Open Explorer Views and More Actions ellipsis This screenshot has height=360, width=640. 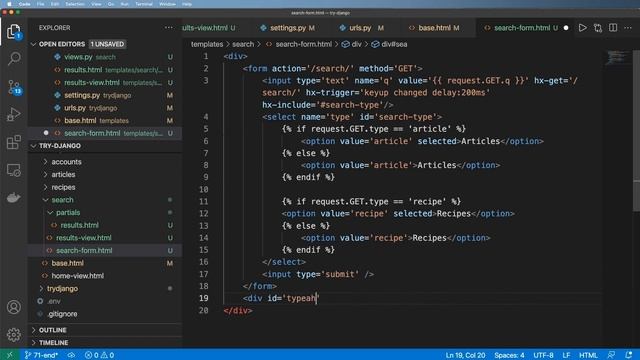click(169, 28)
